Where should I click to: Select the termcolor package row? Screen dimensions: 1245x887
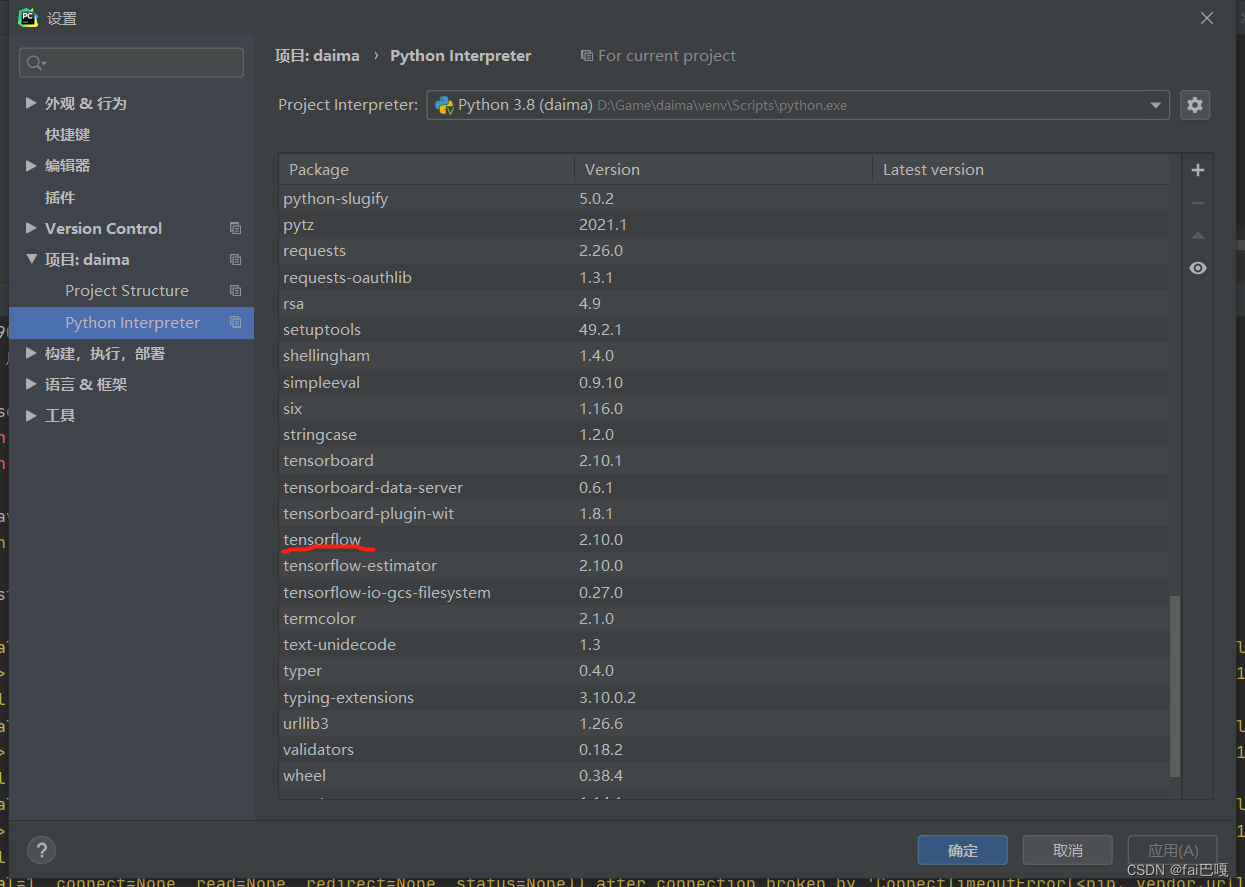[x=724, y=618]
